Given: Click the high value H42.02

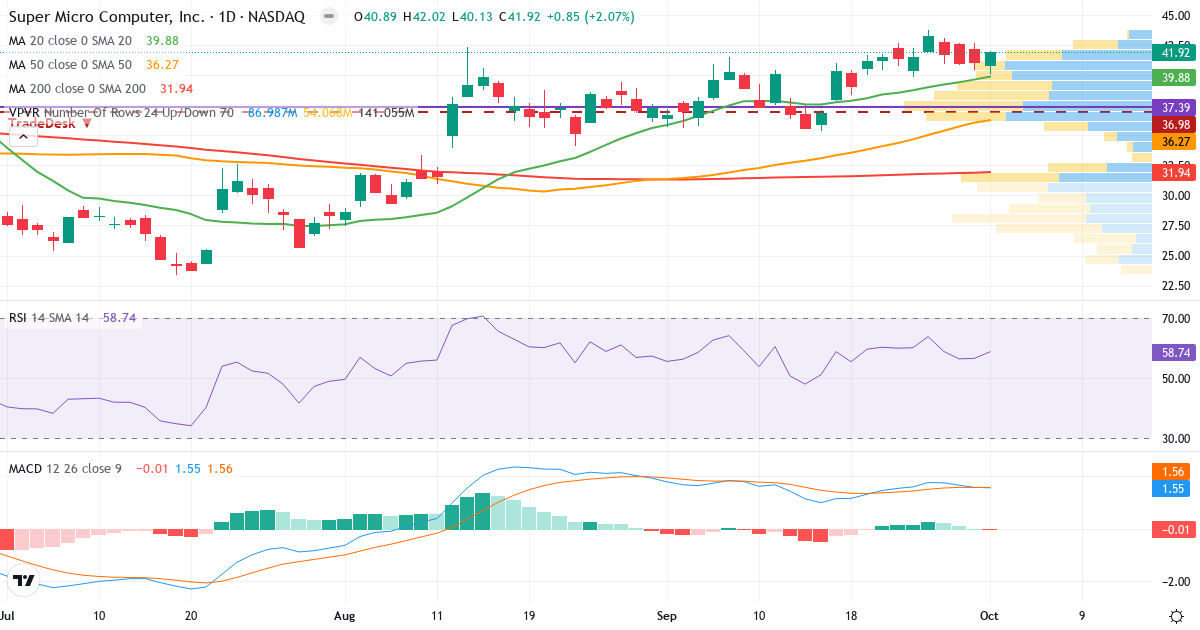Looking at the screenshot, I should (x=424, y=17).
